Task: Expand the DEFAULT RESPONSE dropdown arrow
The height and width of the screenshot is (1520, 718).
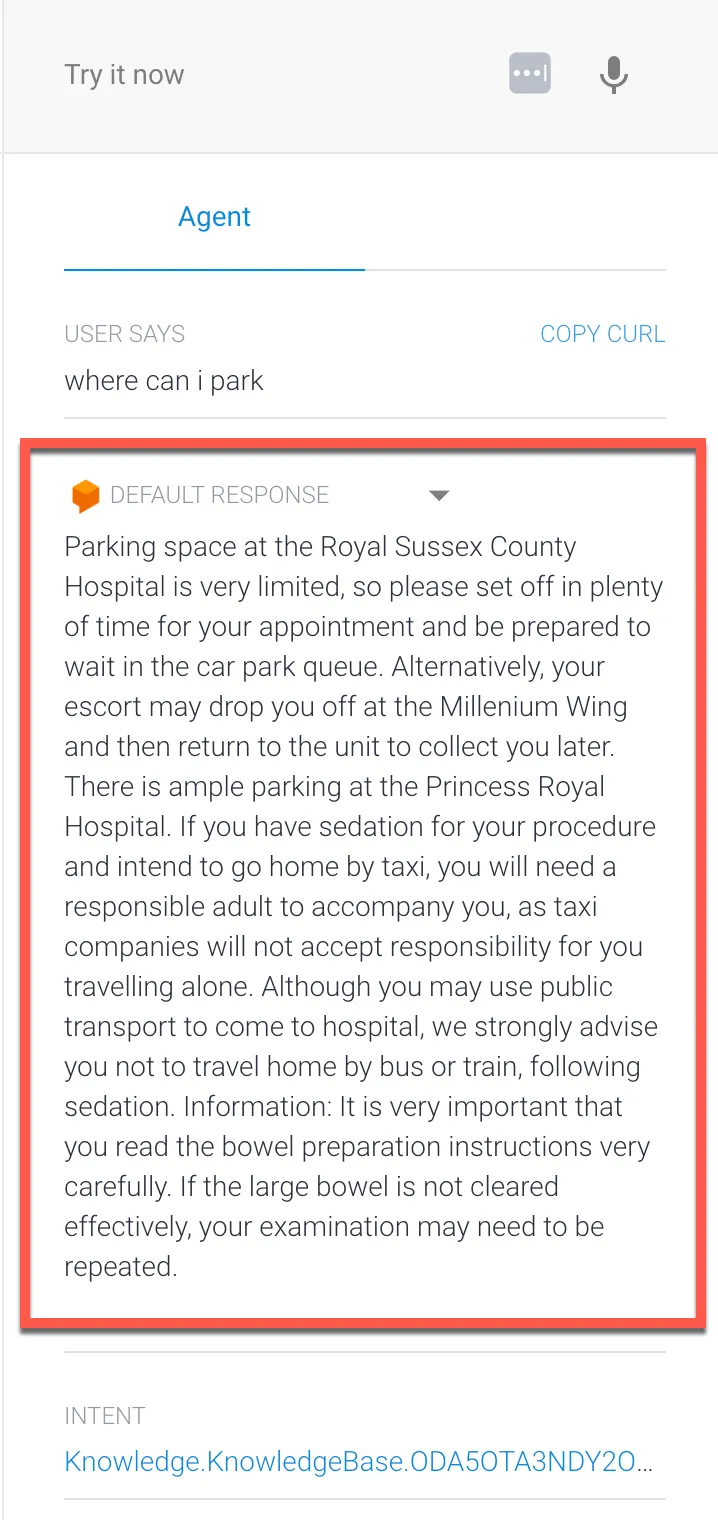Action: click(439, 495)
